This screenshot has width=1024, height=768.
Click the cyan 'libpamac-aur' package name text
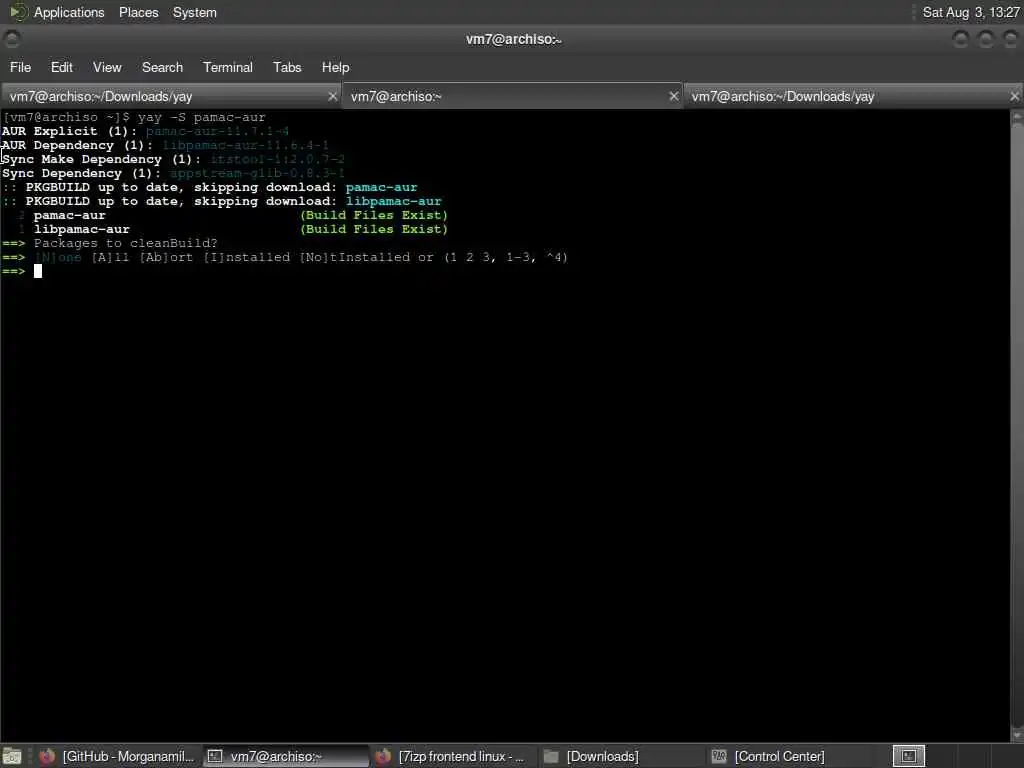tap(394, 201)
